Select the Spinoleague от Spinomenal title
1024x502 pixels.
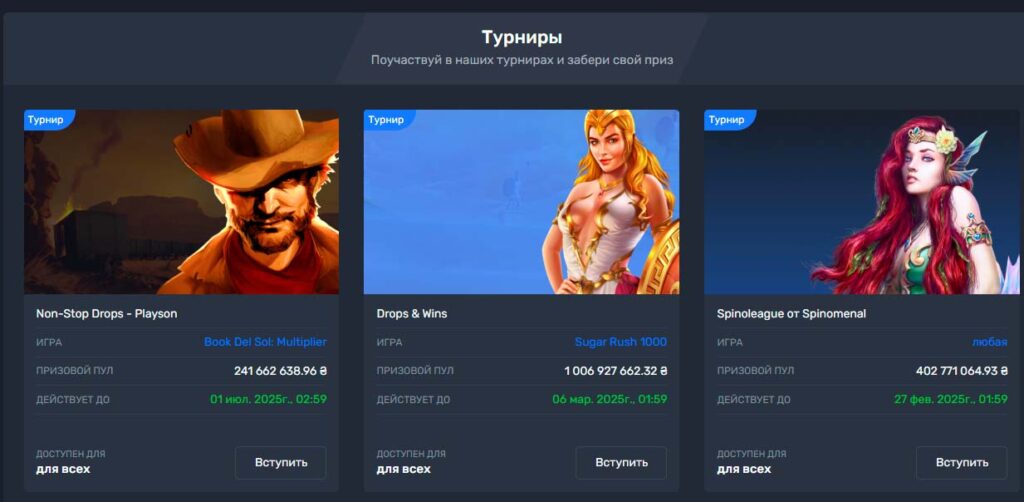(792, 314)
